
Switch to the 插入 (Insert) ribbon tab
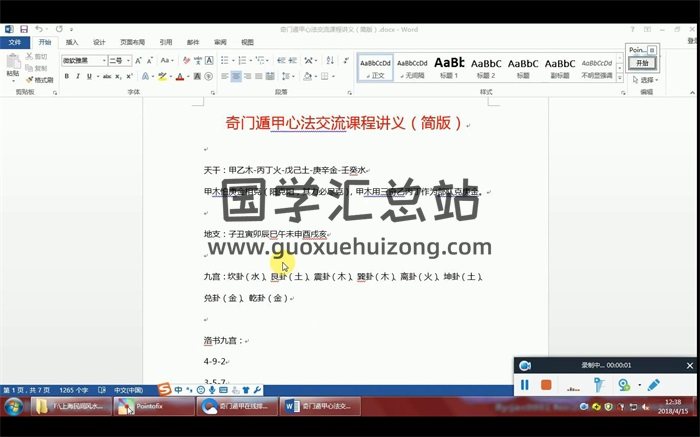click(72, 42)
